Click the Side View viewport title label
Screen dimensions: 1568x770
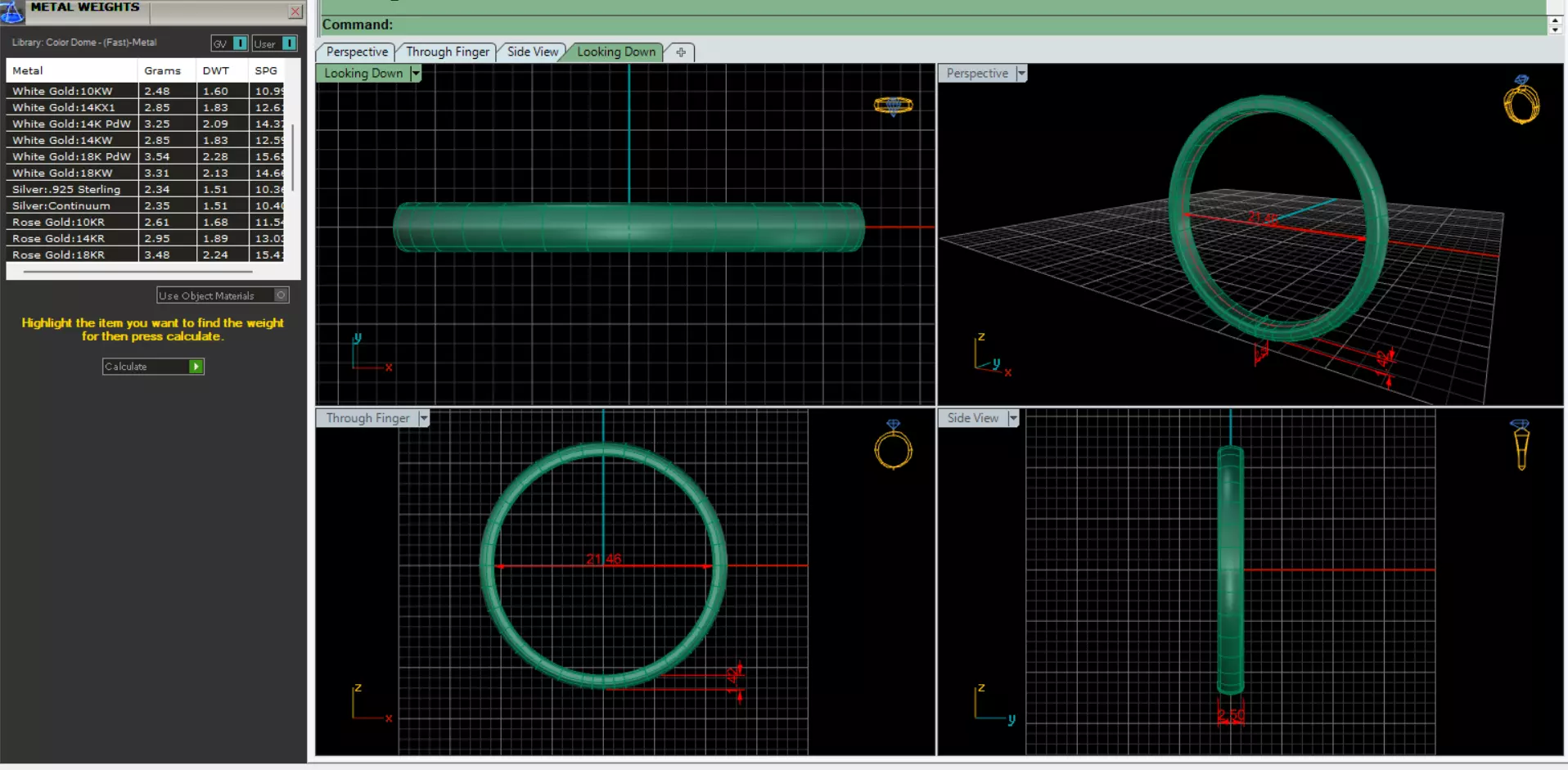coord(973,418)
